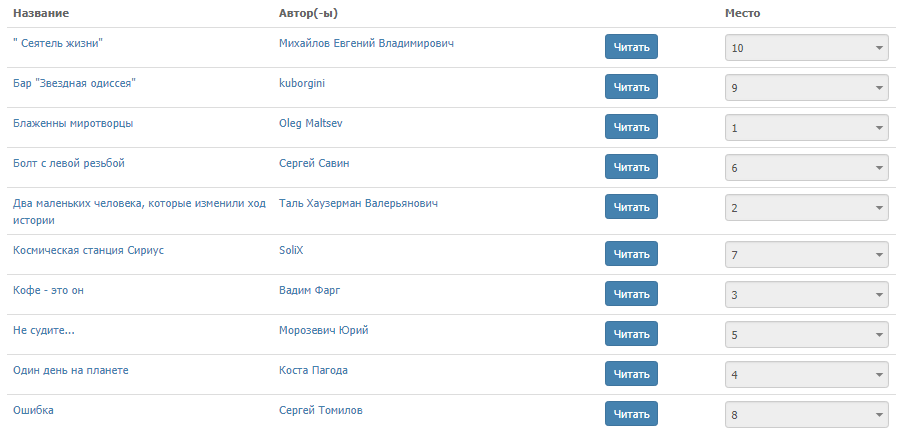
Task: Click the "Бар "Звездная одиссея"" title link
Action: [x=75, y=84]
